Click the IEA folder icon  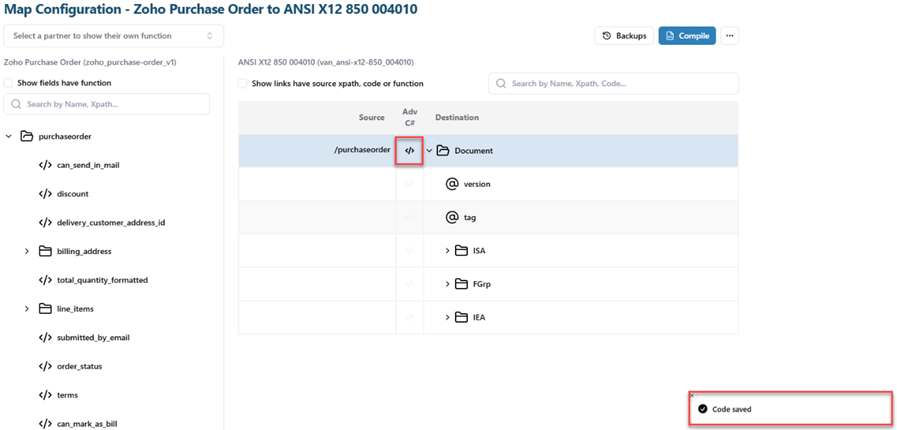462,317
